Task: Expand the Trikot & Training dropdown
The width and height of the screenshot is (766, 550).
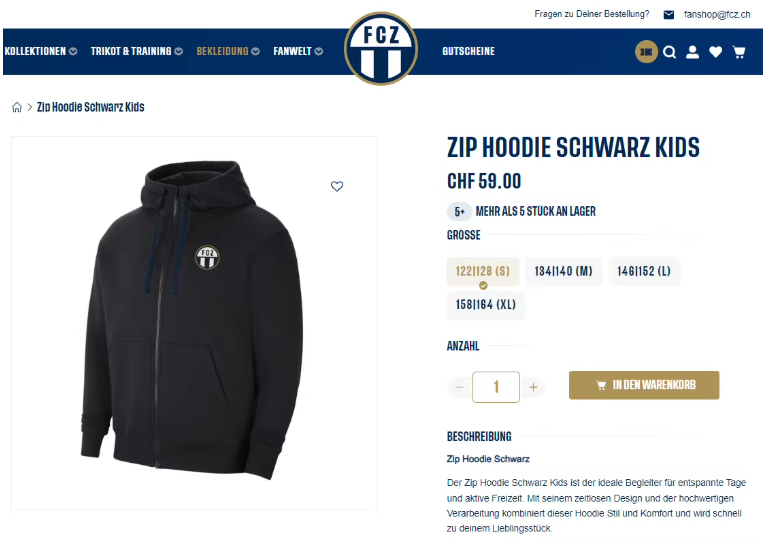Action: tap(137, 51)
